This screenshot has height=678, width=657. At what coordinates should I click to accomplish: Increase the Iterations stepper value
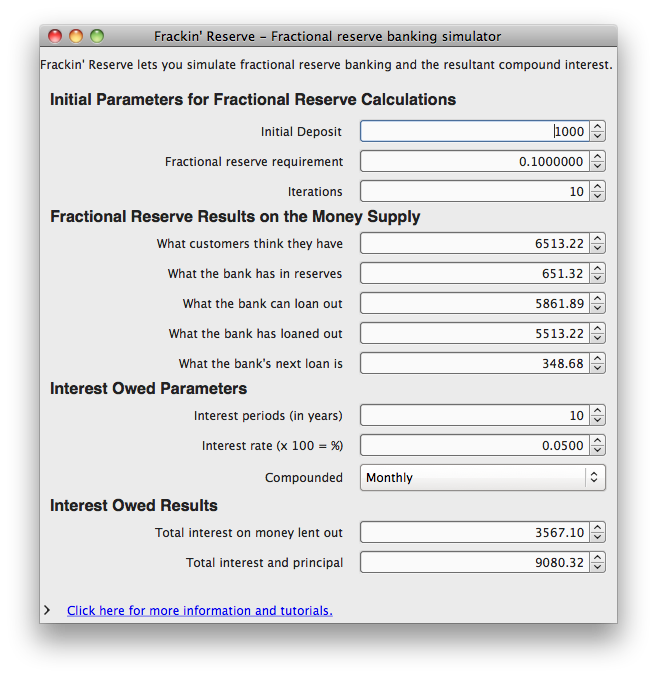pyautogui.click(x=597, y=187)
